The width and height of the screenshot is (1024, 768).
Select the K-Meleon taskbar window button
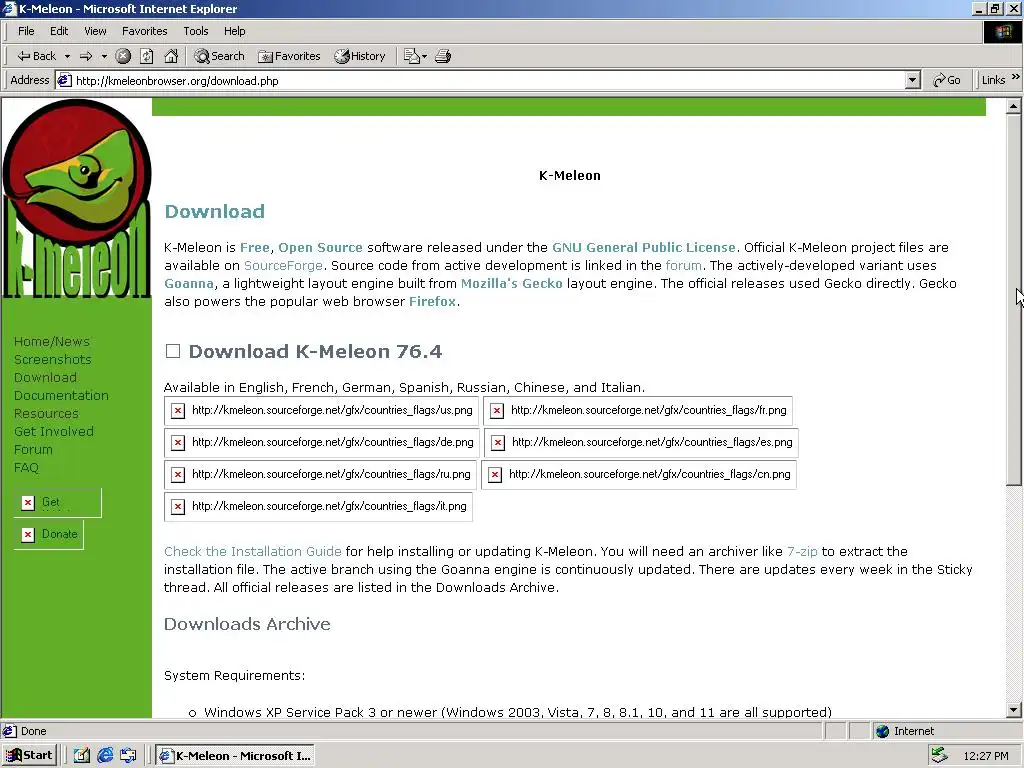coord(236,756)
